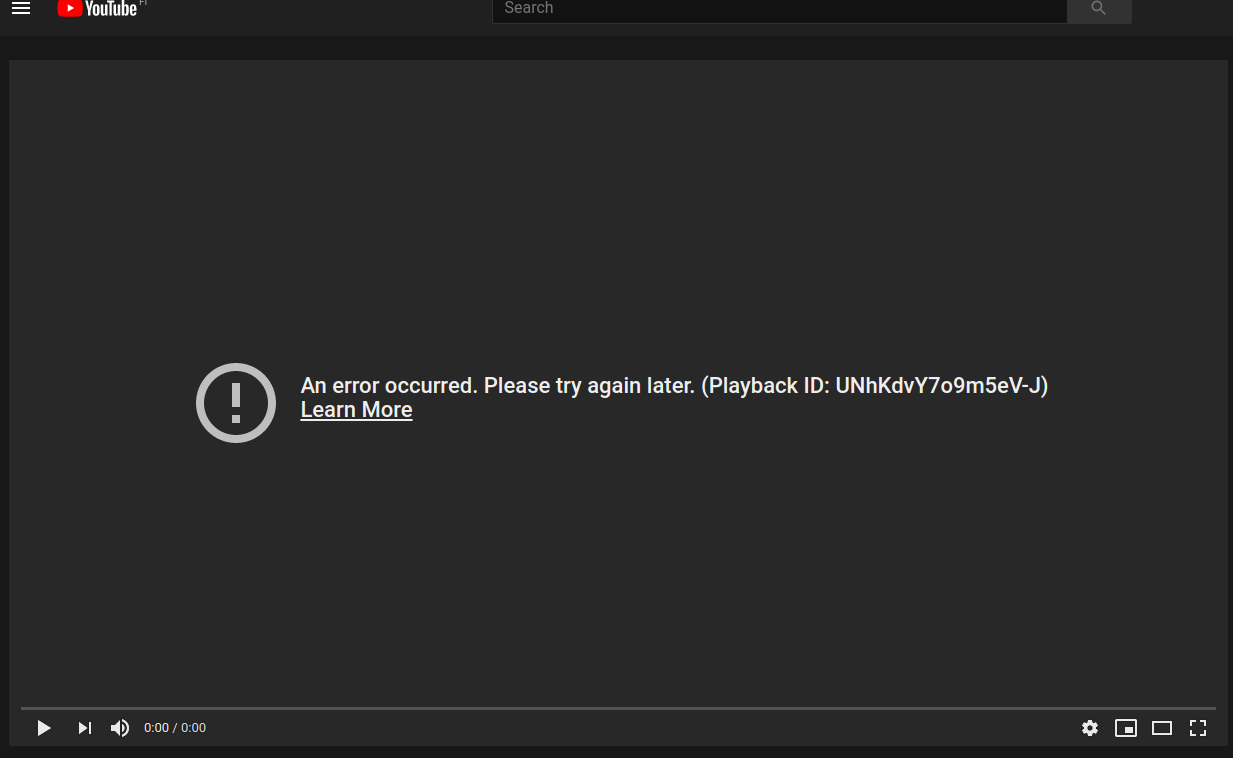Screen dimensions: 1233x758
Task: Click the YouTube wordmark text
Action: point(110,9)
